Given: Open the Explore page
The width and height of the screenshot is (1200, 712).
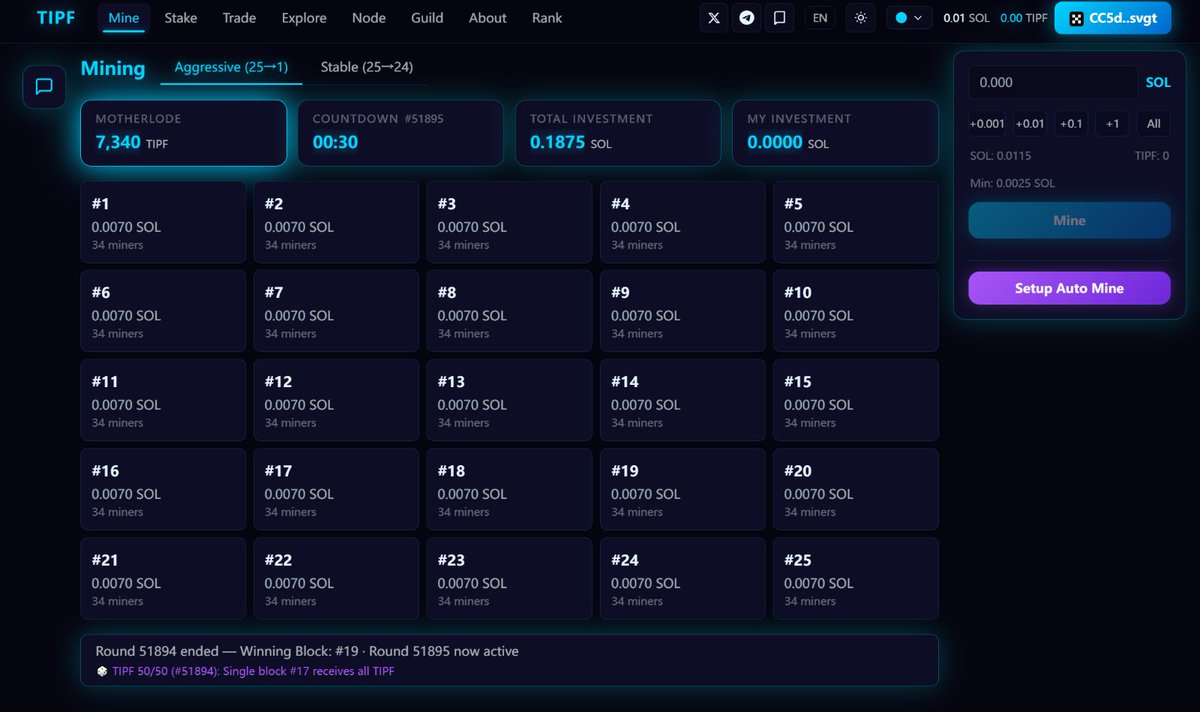Looking at the screenshot, I should [x=304, y=18].
